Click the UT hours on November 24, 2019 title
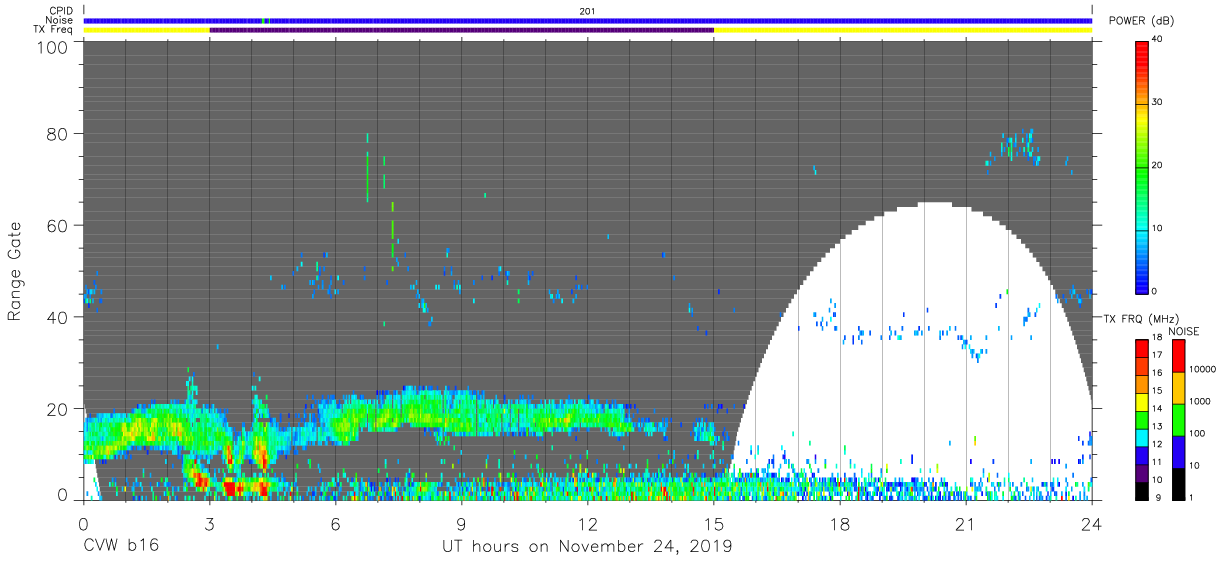This screenshot has height=567, width=1228. [587, 547]
